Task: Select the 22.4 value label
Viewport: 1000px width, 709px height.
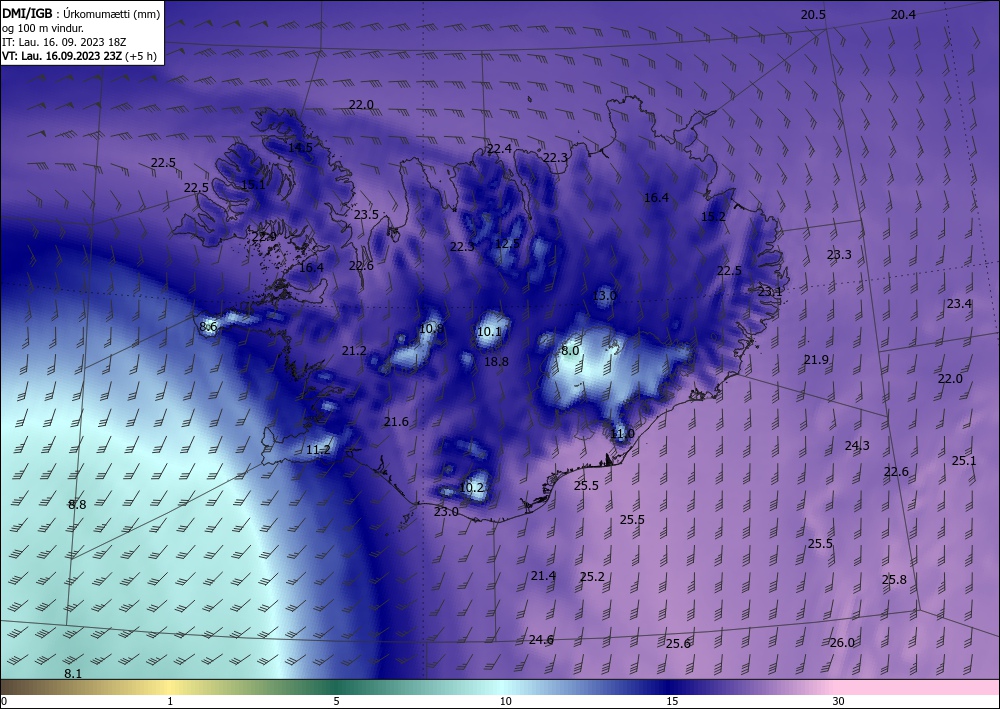Action: coord(499,149)
